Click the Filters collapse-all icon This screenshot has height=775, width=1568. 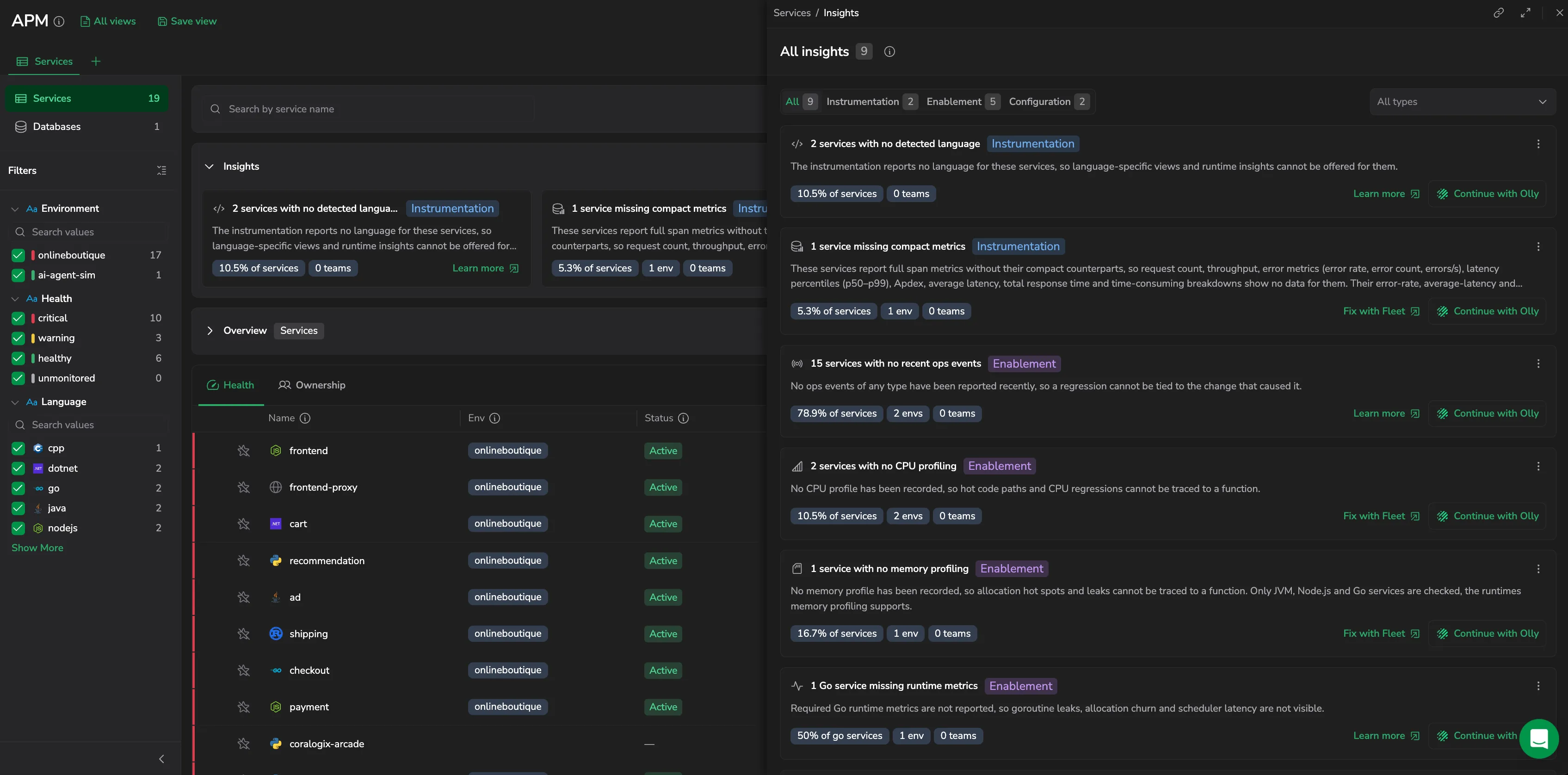[161, 170]
